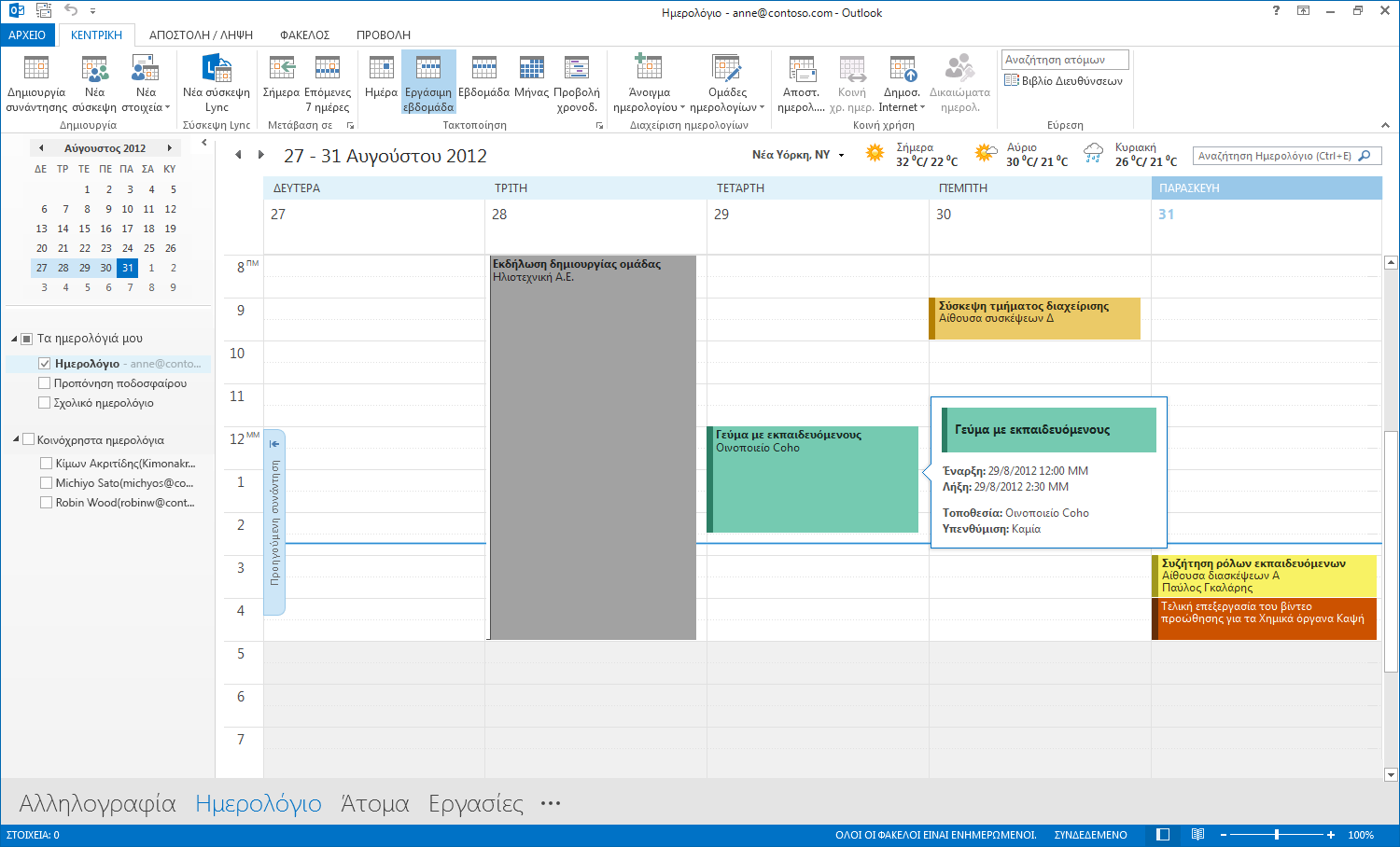Create a new appointment (Δημιουργία συνάντησης)
Screen dimensions: 1400x847
click(36, 83)
